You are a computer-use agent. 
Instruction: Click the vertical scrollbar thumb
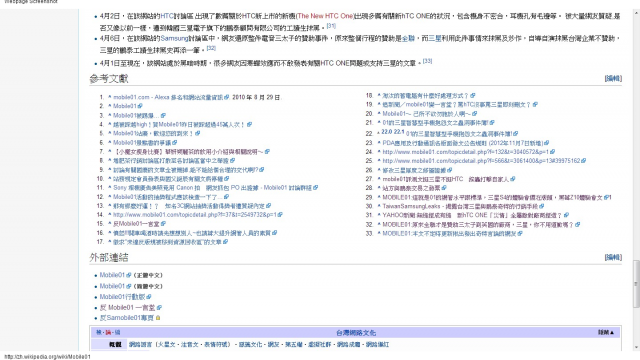point(636,284)
